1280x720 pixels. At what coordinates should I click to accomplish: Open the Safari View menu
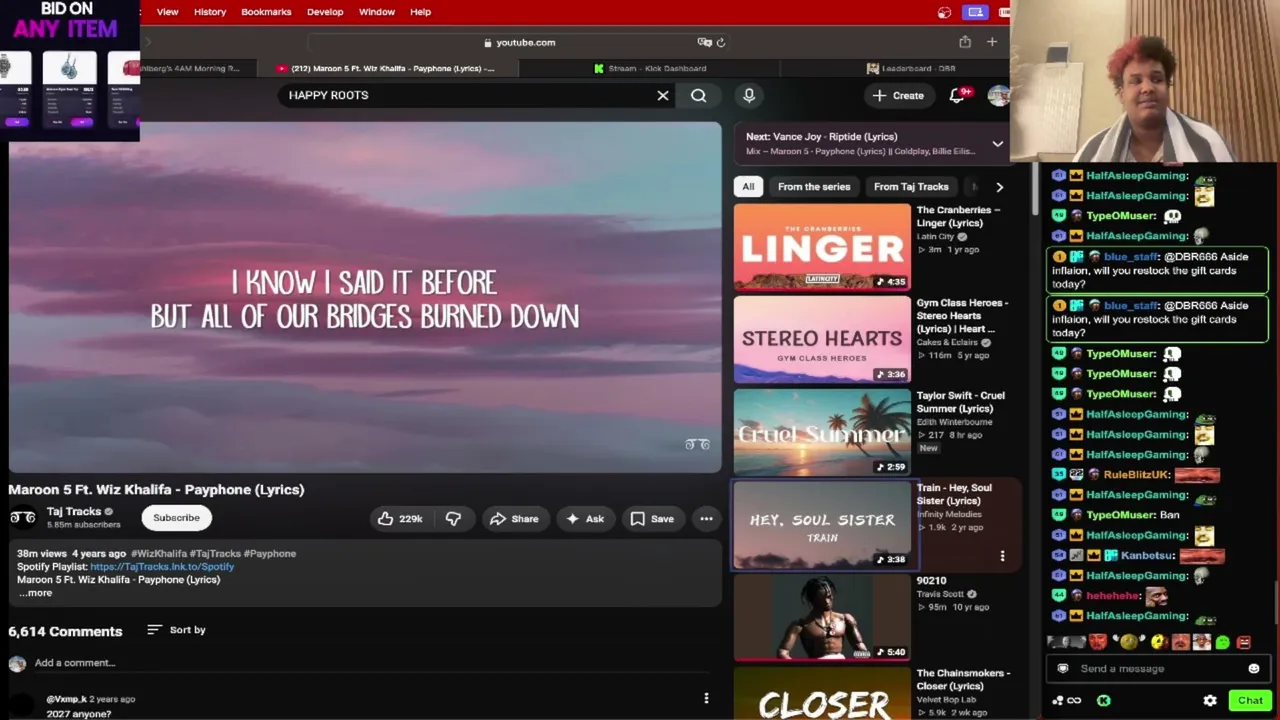point(167,12)
